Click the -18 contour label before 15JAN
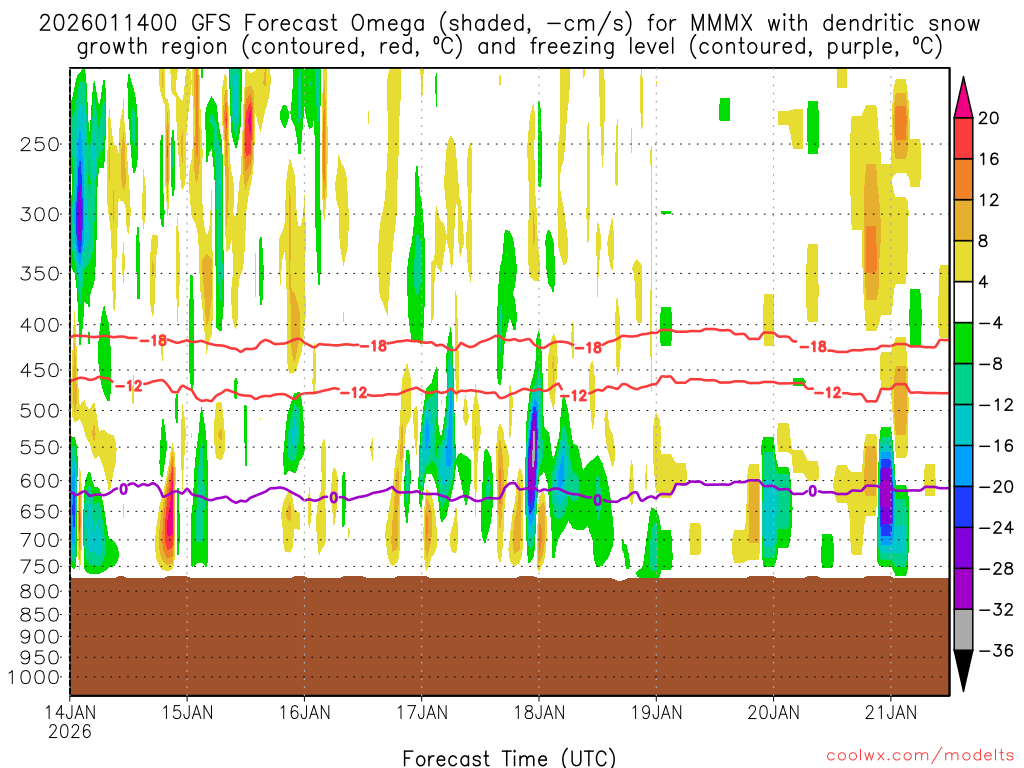Viewport: 1024px width, 768px height. coord(153,340)
